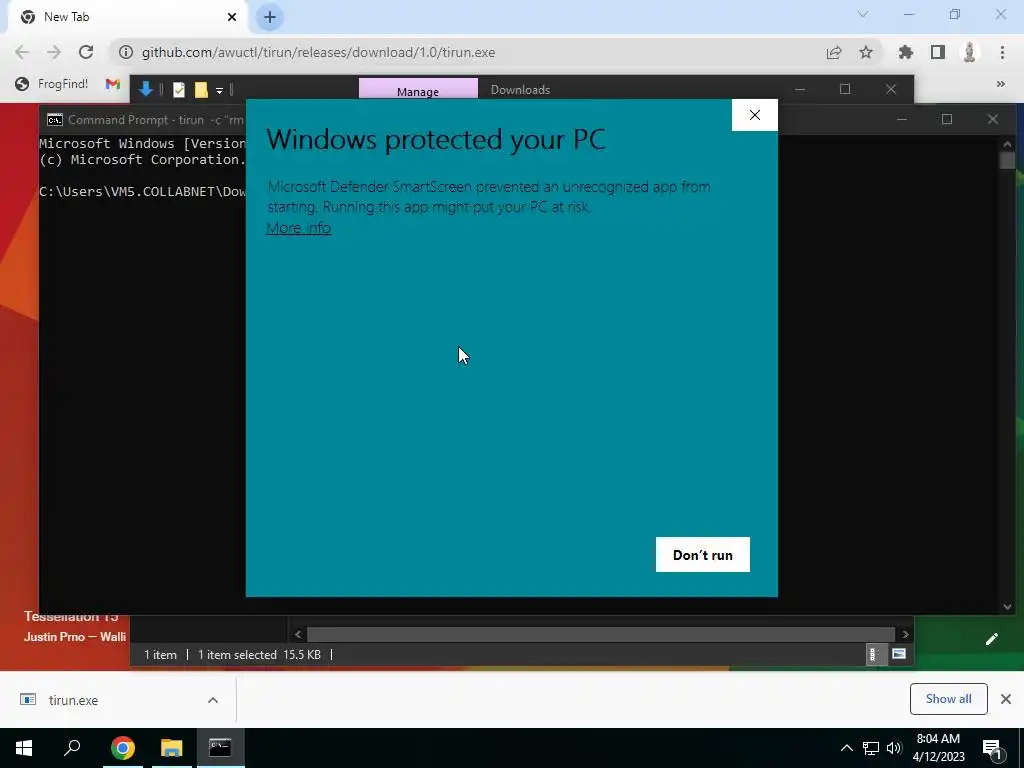The width and height of the screenshot is (1024, 768).
Task: Click the Chrome taskbar icon
Action: coord(123,748)
